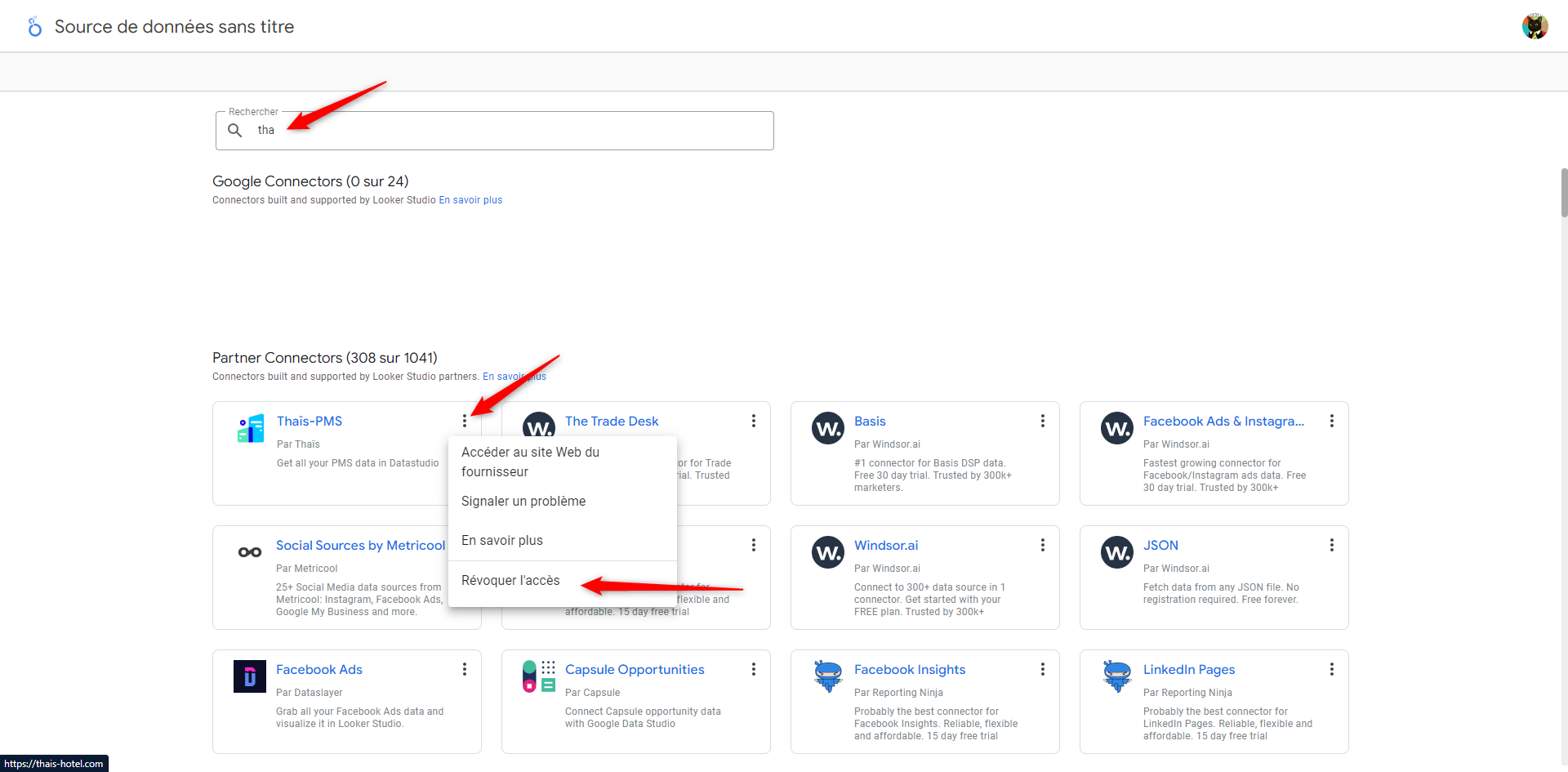Click the Facebook Ads & Instagram Windsor logo
1568x772 pixels.
1117,428
